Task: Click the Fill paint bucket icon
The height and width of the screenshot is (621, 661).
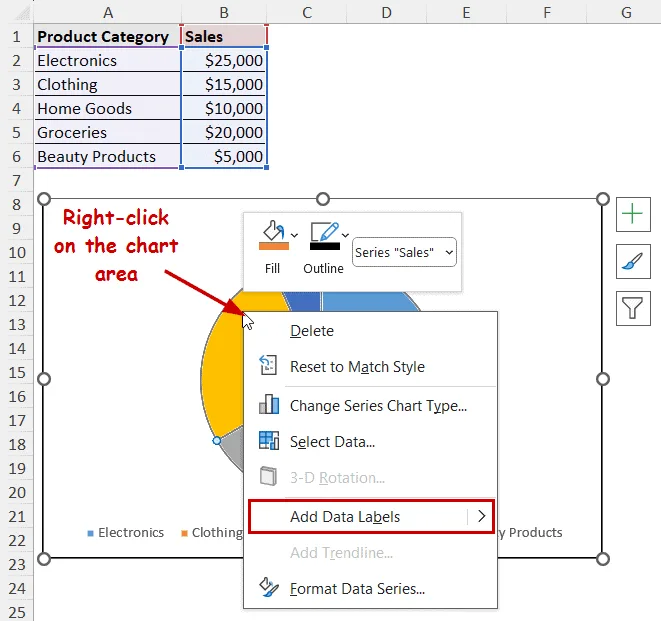Action: pyautogui.click(x=274, y=231)
